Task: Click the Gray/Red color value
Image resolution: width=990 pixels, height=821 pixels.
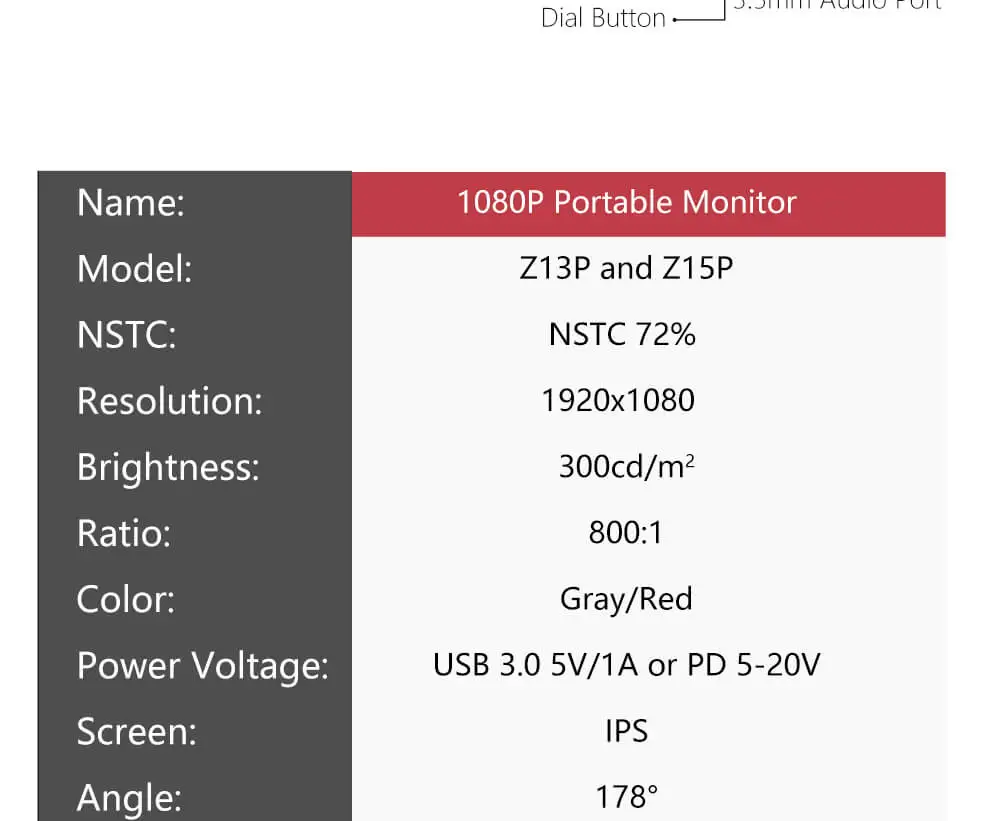Action: pos(626,599)
